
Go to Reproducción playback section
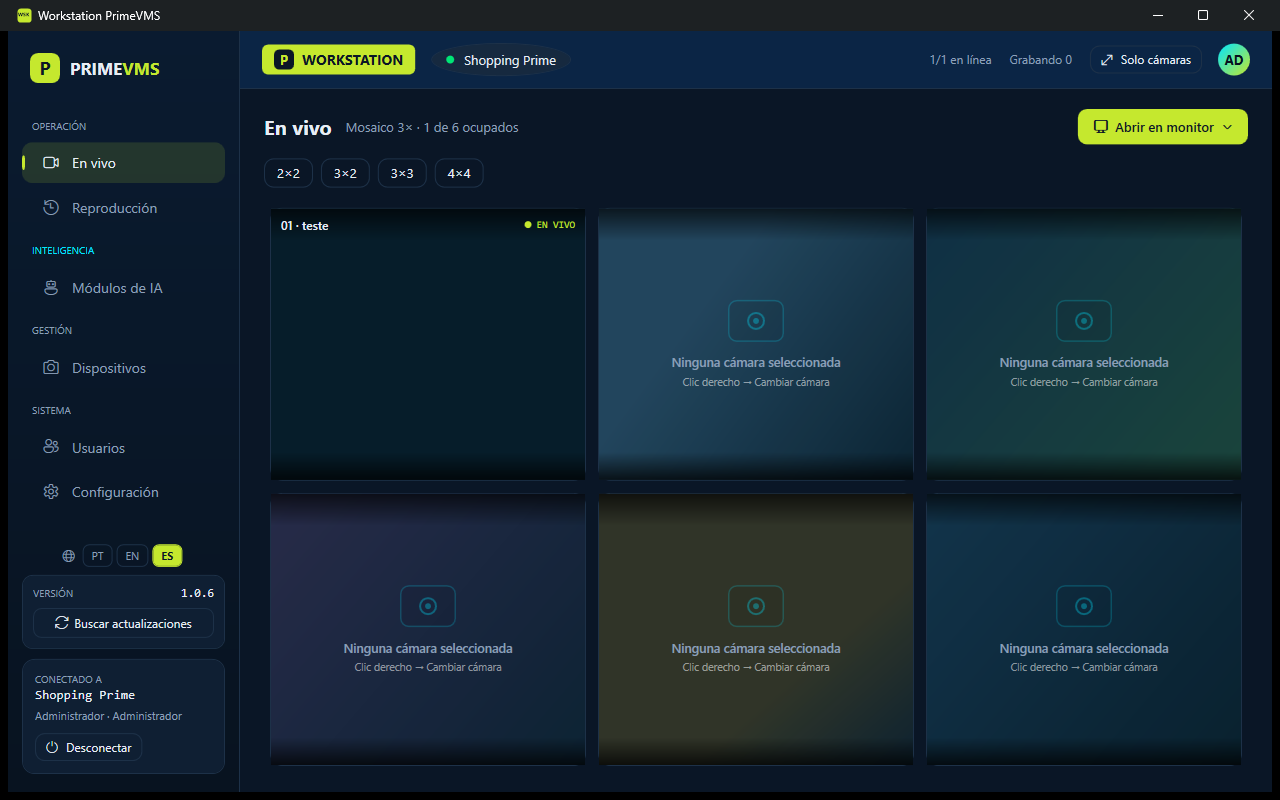123,208
